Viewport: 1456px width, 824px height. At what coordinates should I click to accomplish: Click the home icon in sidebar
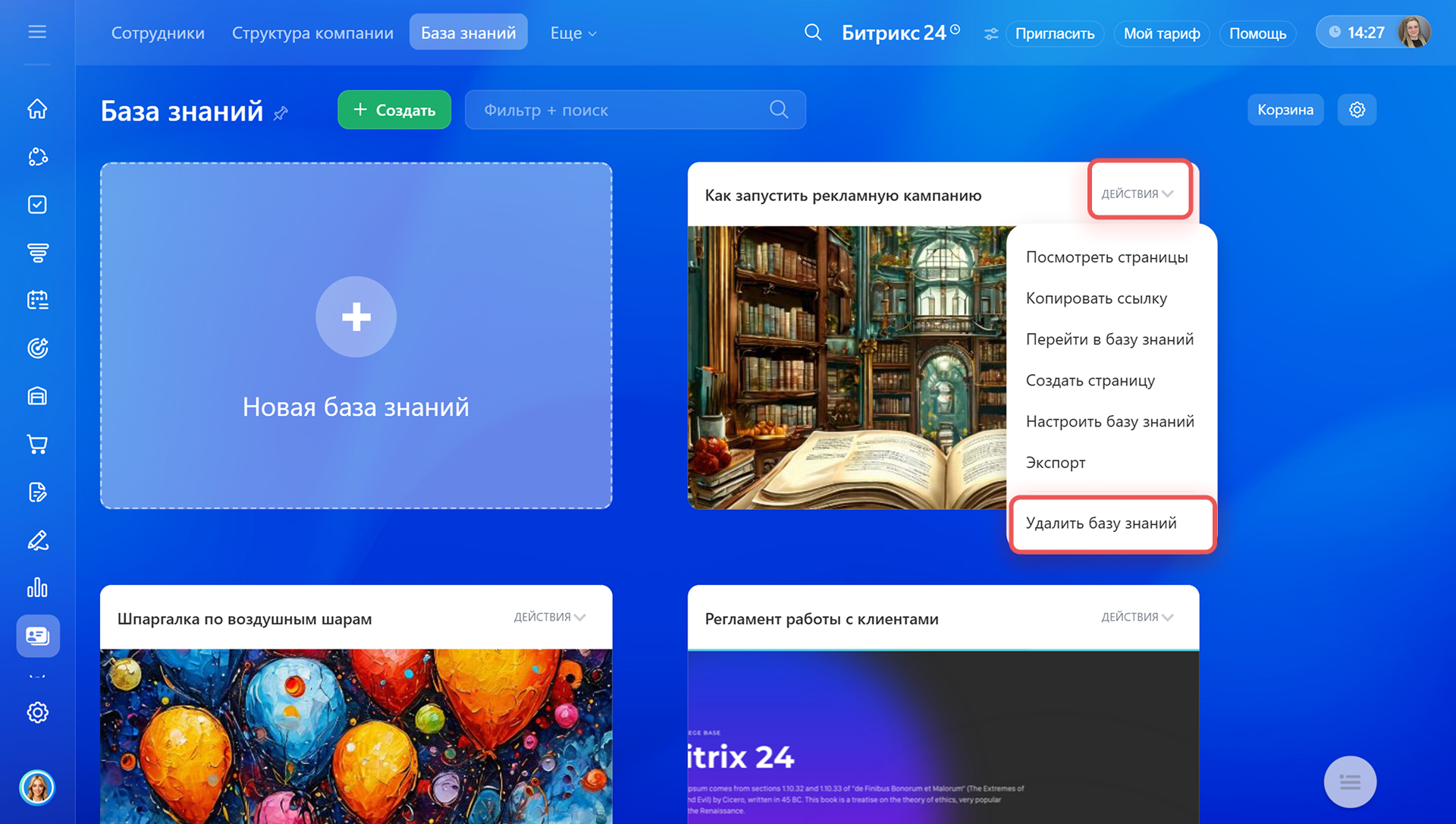tap(37, 109)
